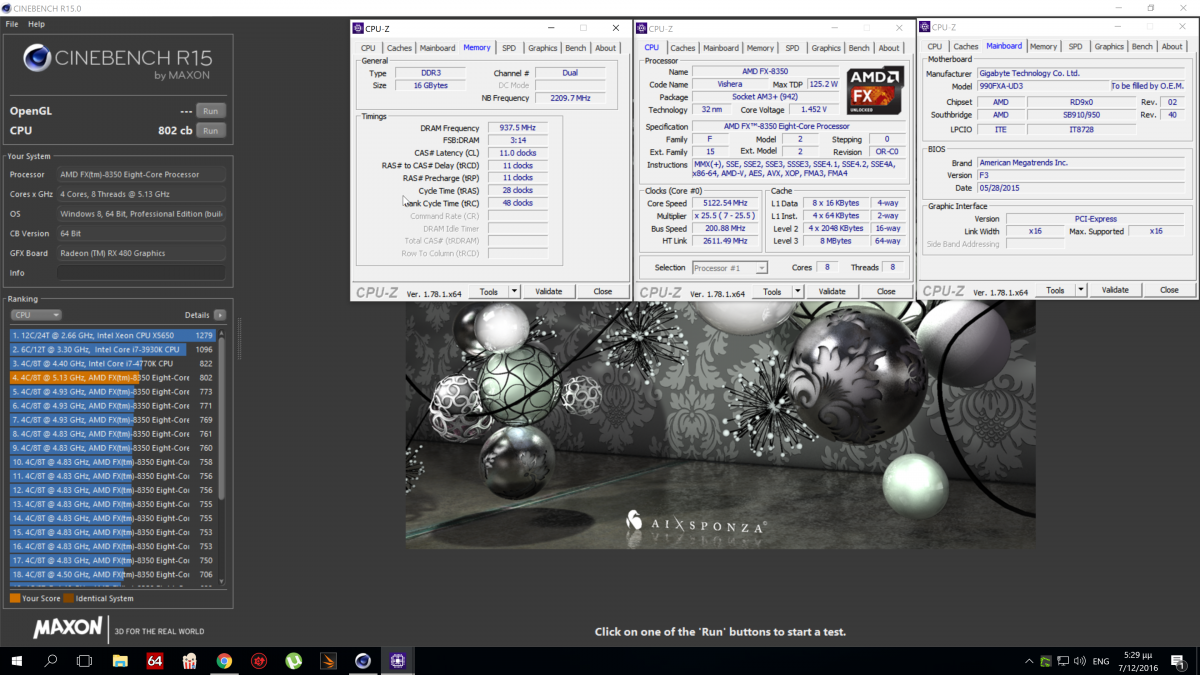This screenshot has width=1200, height=675.
Task: Open Task View on the taskbar
Action: pos(85,661)
